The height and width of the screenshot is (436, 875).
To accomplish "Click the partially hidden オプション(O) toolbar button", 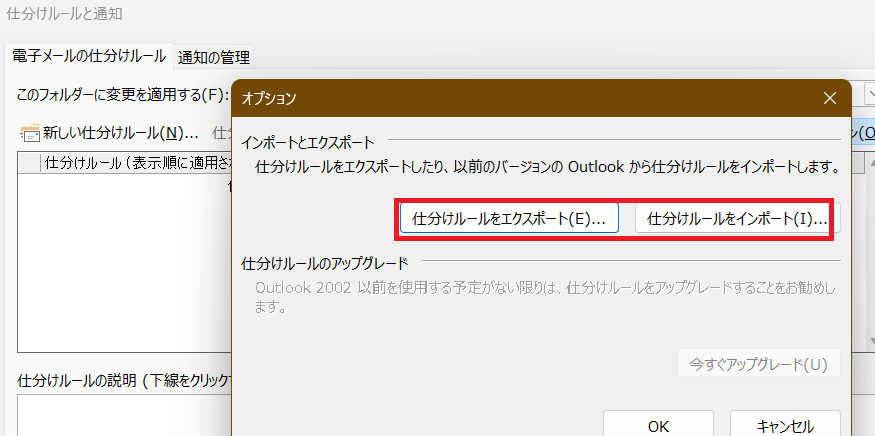I will click(x=862, y=132).
